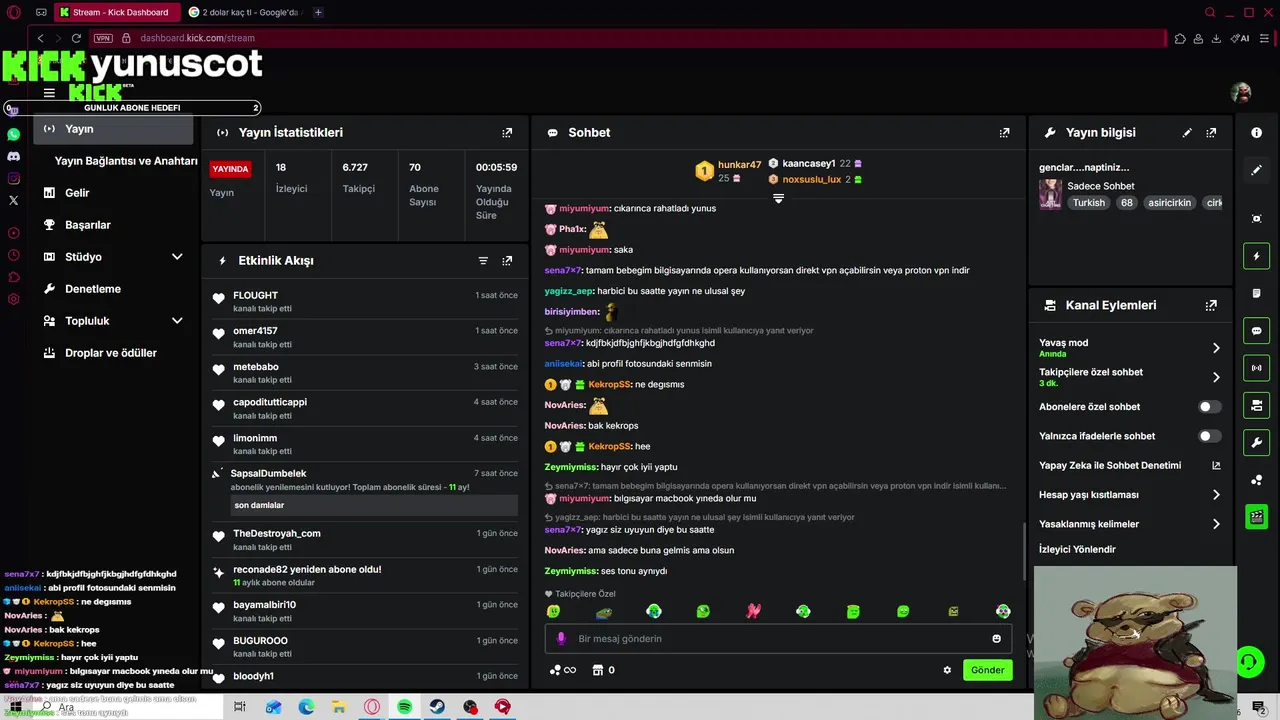Open WhatsApp in Opera sidebar
This screenshot has width=1280, height=720.
(x=13, y=134)
